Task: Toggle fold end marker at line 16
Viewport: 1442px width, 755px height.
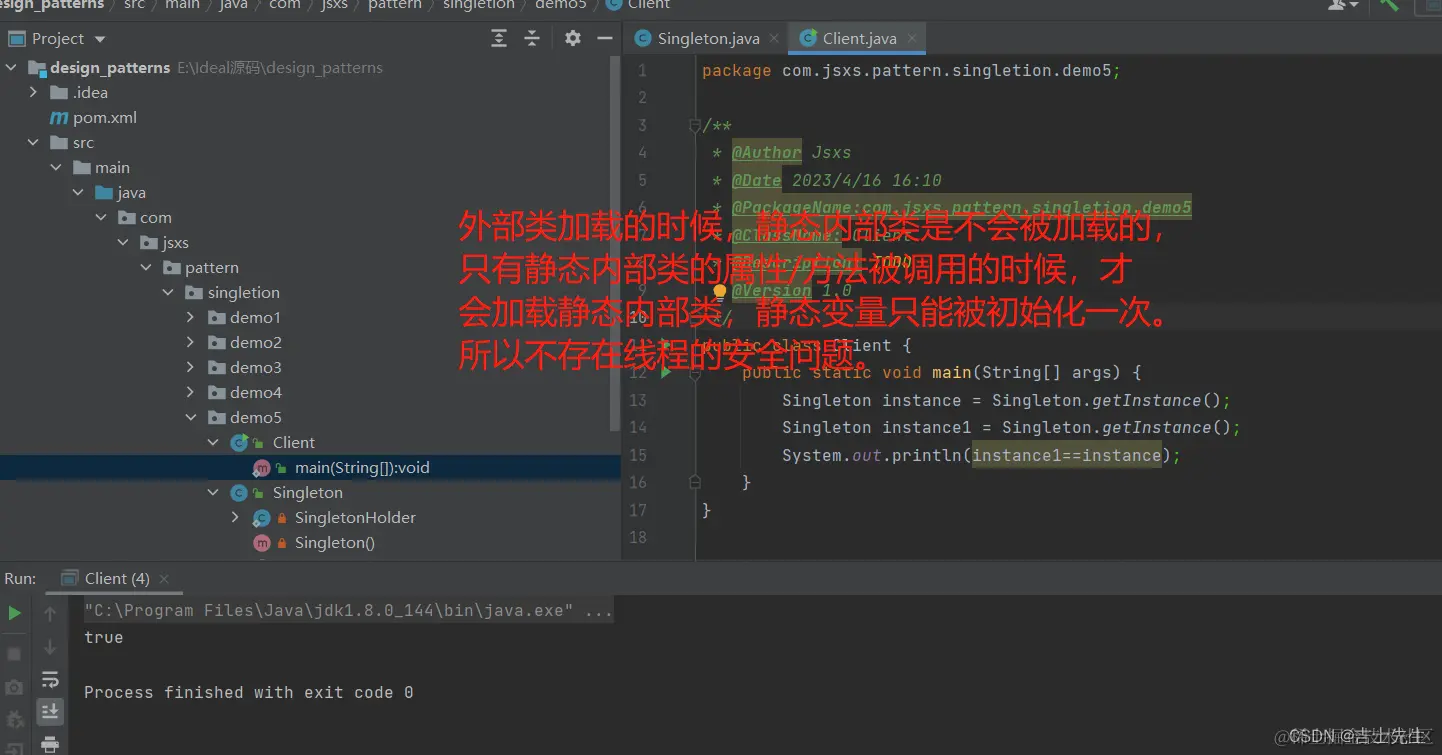Action: pos(695,482)
